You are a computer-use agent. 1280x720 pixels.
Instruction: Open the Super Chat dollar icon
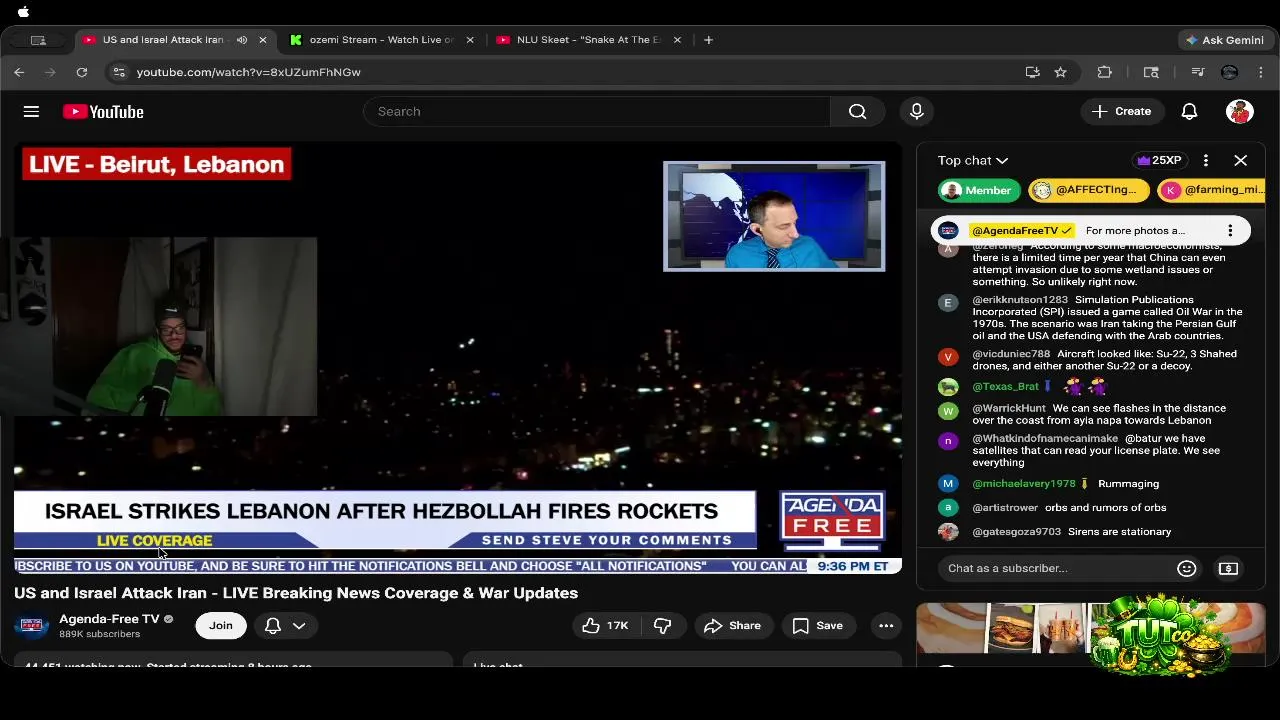point(1228,568)
